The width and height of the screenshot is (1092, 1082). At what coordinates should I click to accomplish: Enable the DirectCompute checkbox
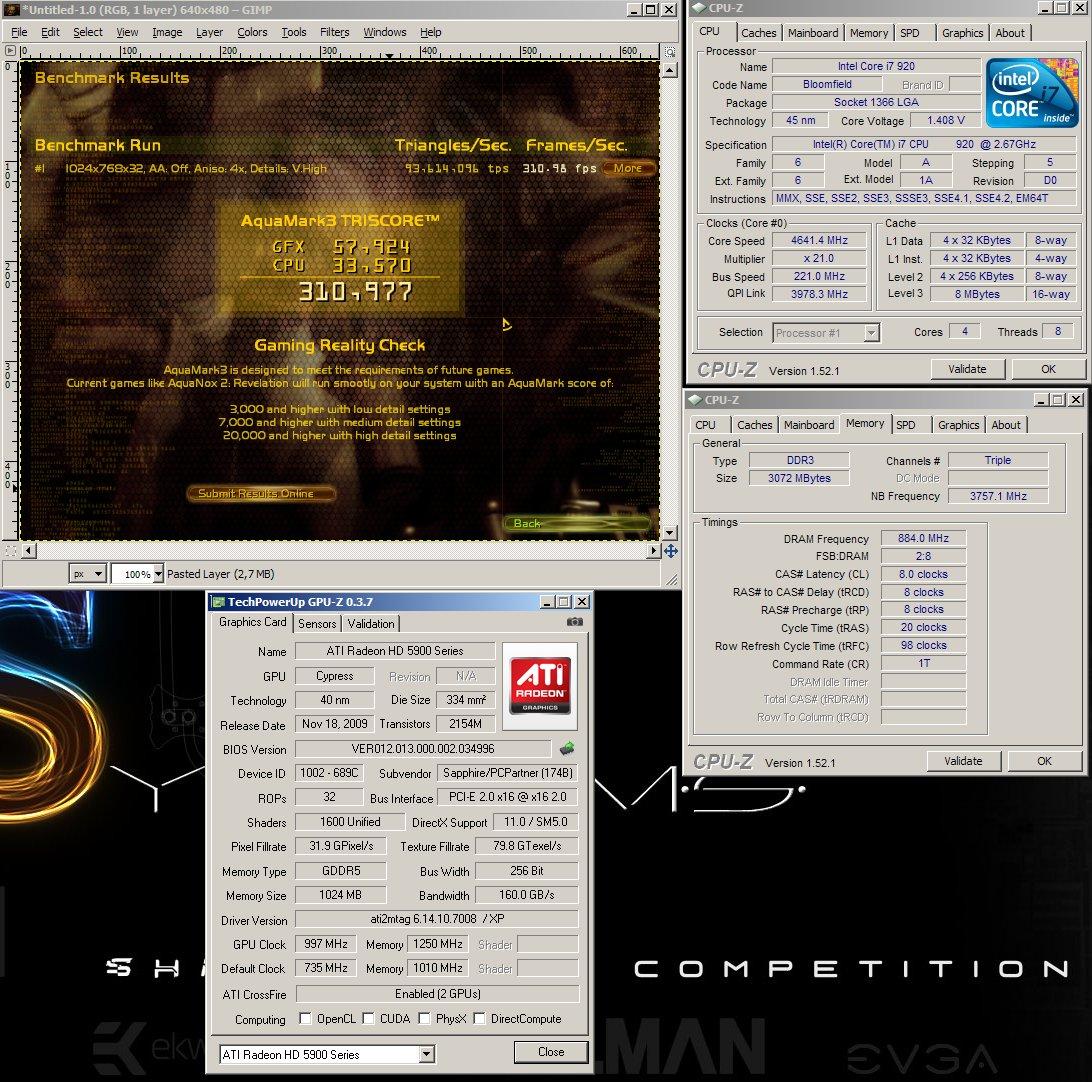point(480,1018)
